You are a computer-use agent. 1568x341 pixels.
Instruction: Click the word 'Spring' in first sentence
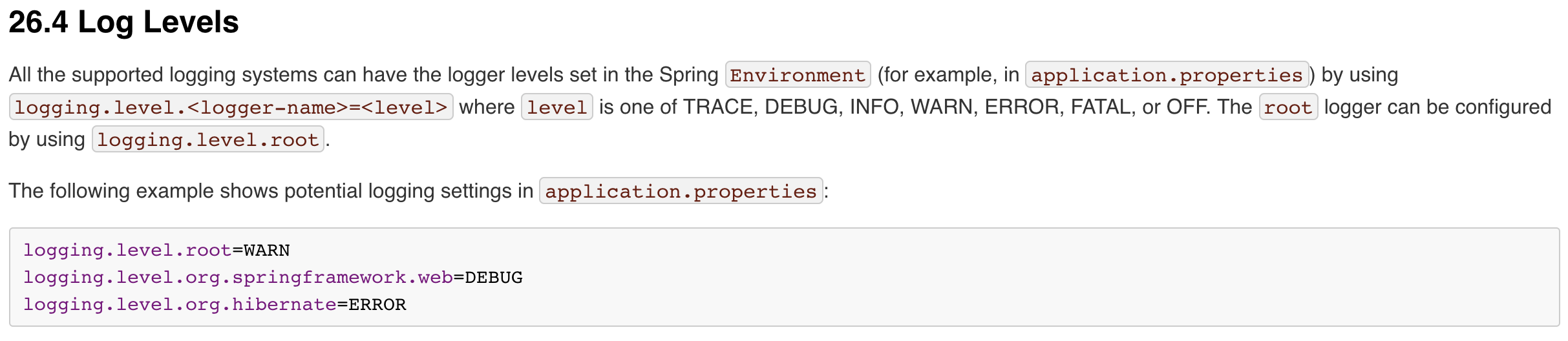689,75
